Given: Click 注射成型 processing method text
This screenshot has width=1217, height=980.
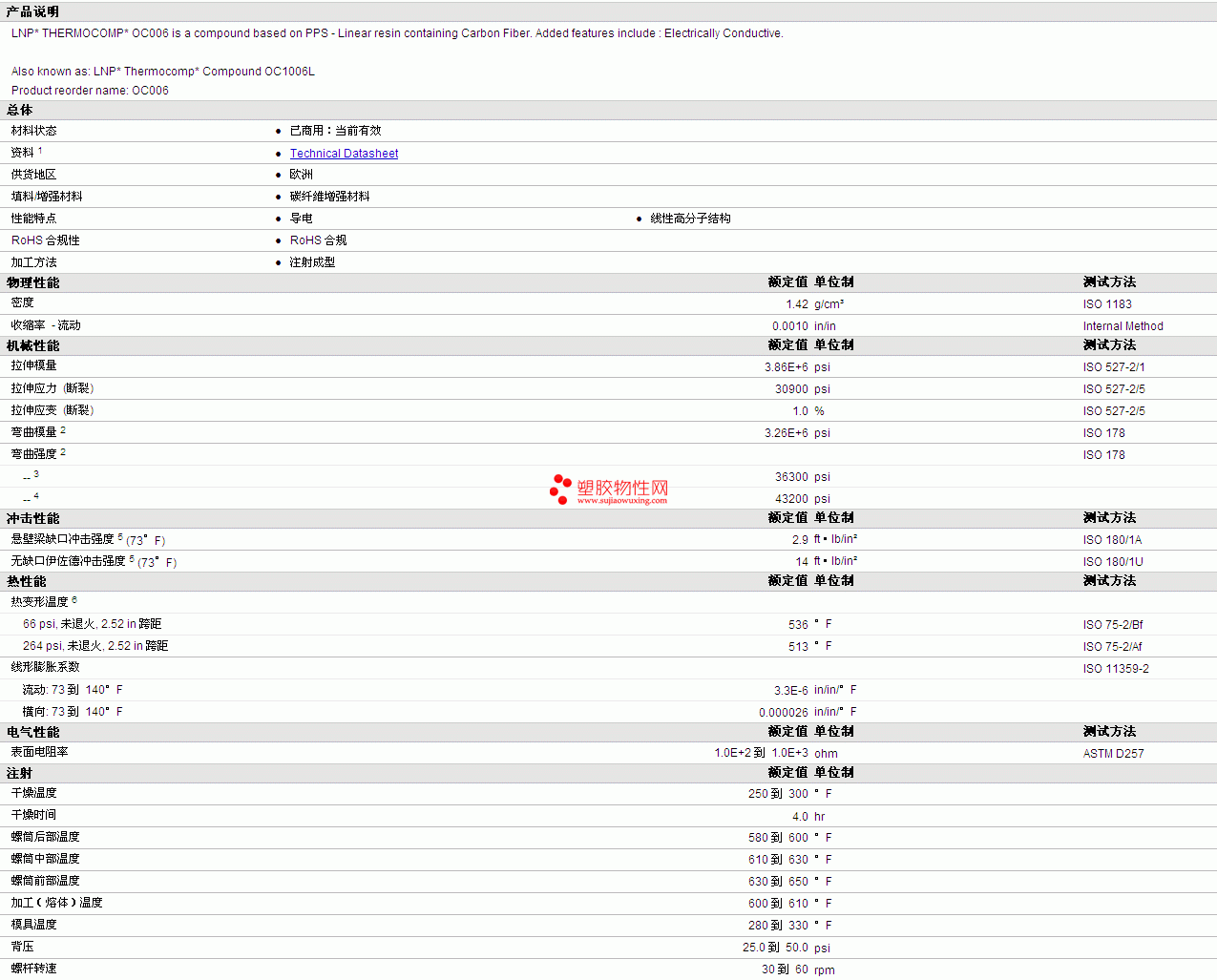Looking at the screenshot, I should point(312,262).
